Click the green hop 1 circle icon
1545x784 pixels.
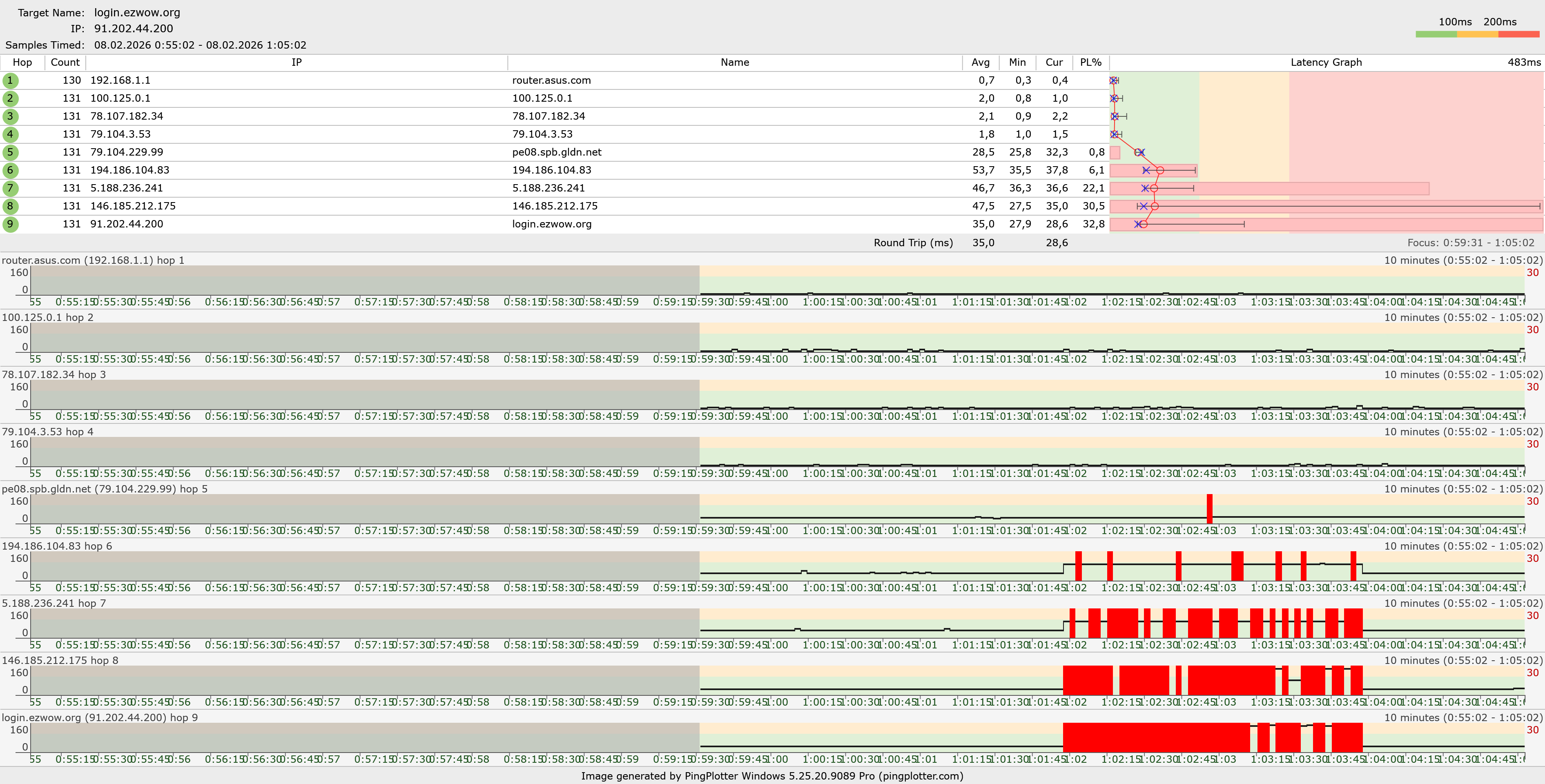click(10, 80)
